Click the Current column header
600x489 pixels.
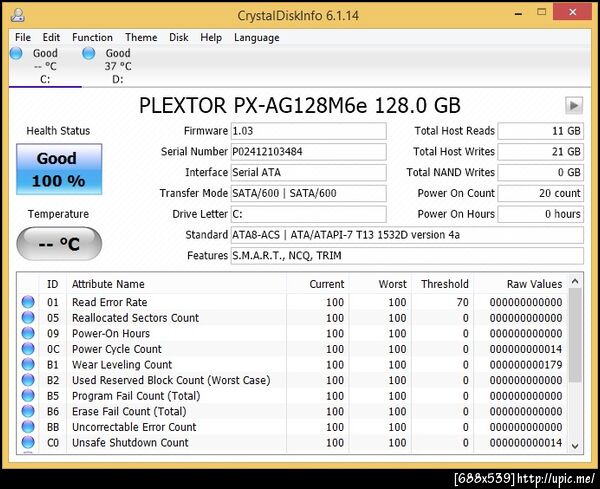point(317,284)
